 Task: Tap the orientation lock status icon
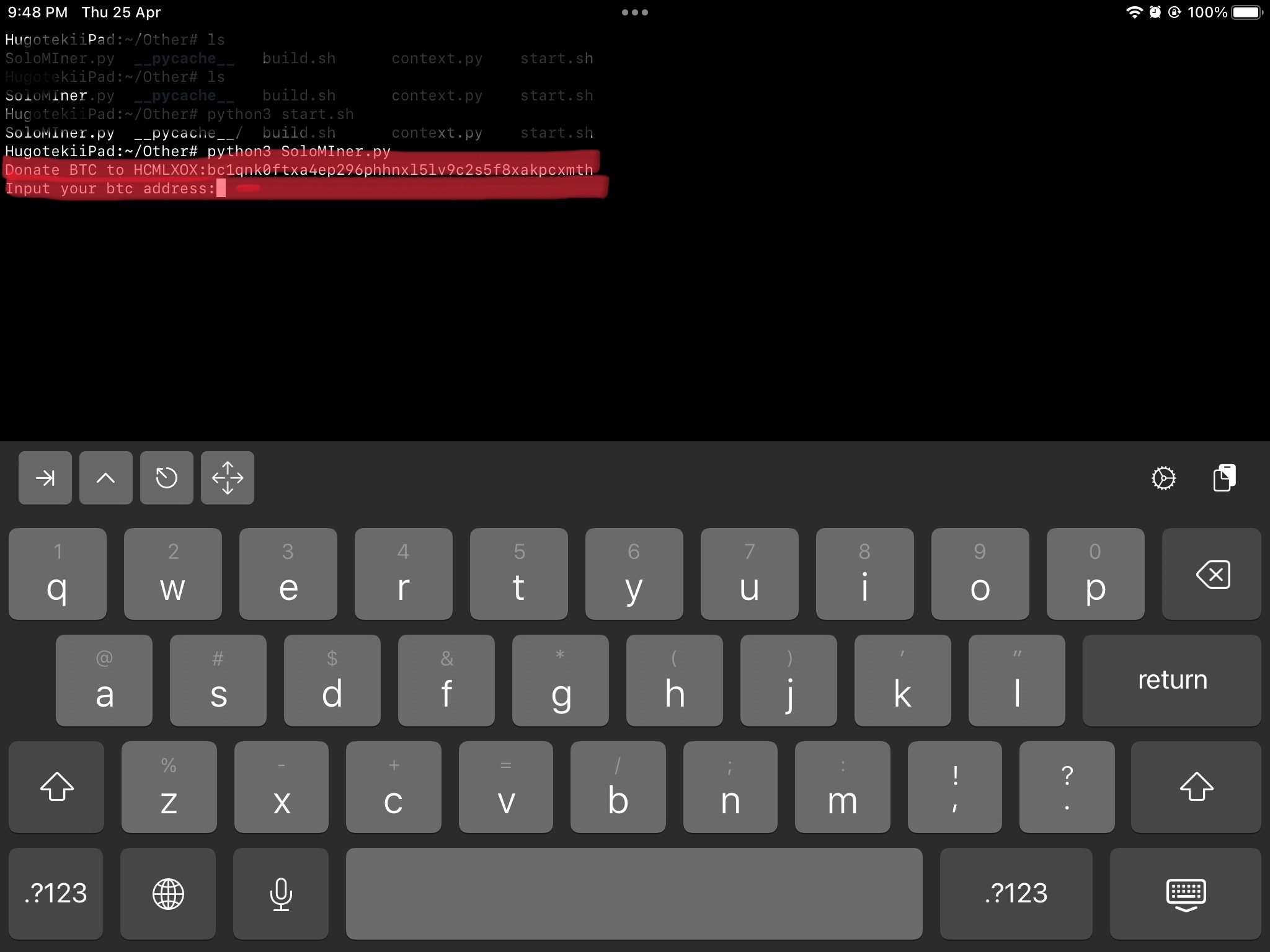(x=1175, y=12)
